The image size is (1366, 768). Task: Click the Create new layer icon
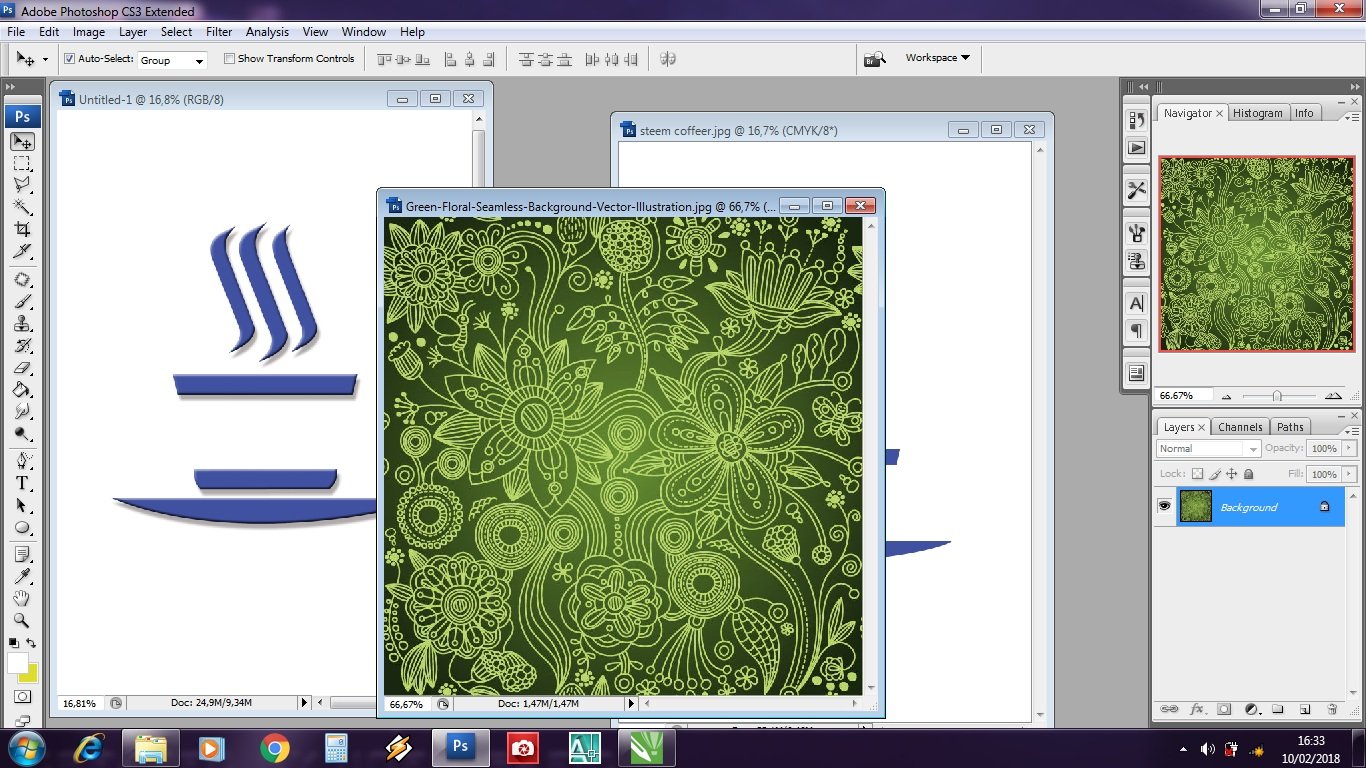click(x=1304, y=709)
